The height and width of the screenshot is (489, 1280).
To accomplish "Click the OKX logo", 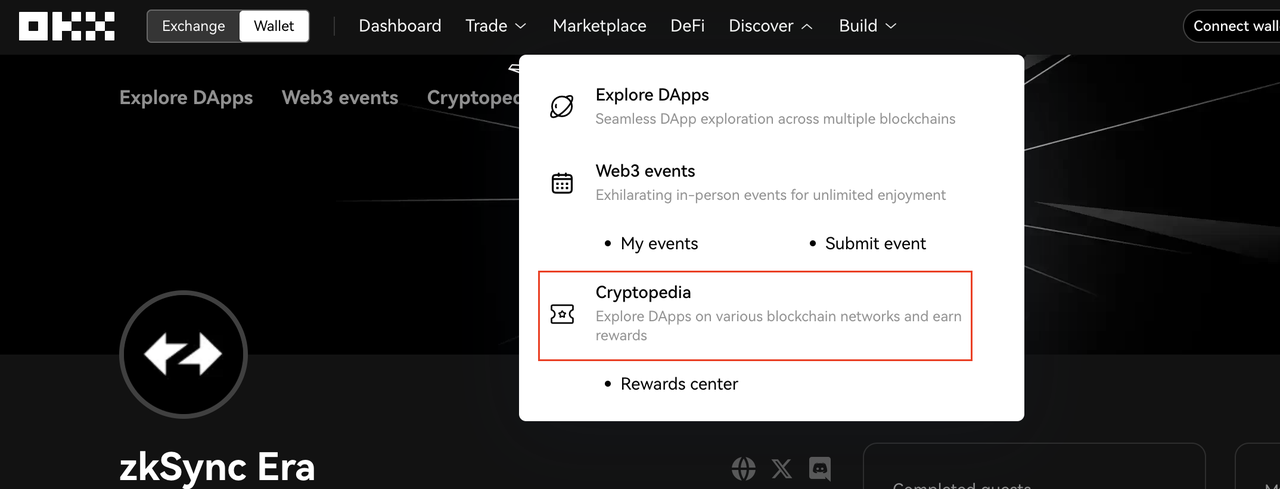I will [67, 26].
